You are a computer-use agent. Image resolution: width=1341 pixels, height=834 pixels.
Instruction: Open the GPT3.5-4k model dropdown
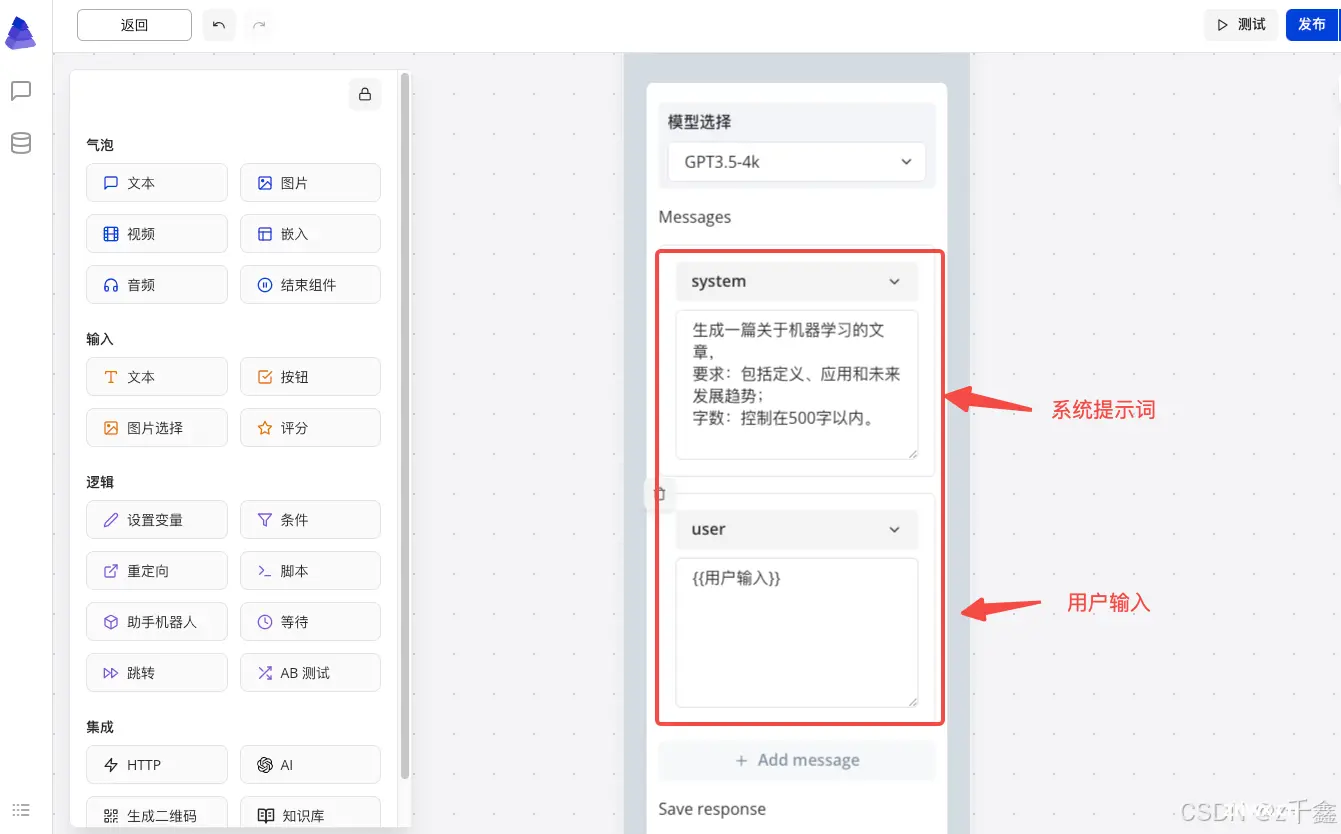(797, 162)
